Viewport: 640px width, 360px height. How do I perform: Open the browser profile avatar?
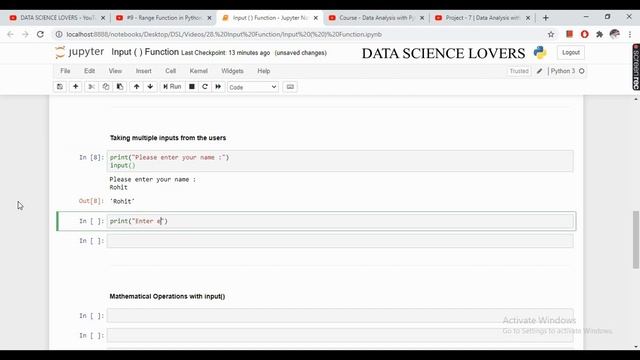pos(615,34)
